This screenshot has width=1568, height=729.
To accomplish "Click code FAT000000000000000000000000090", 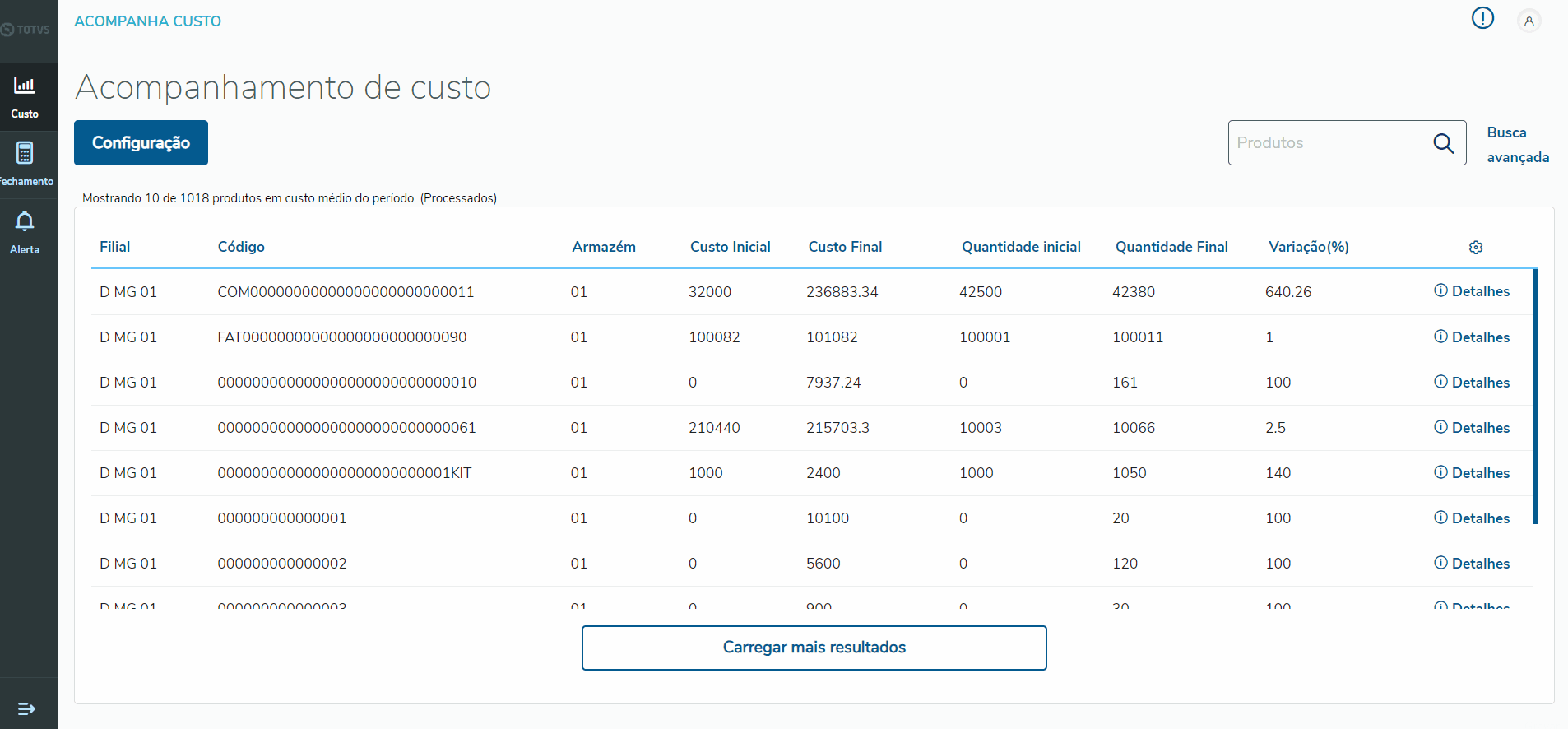I will 342,337.
